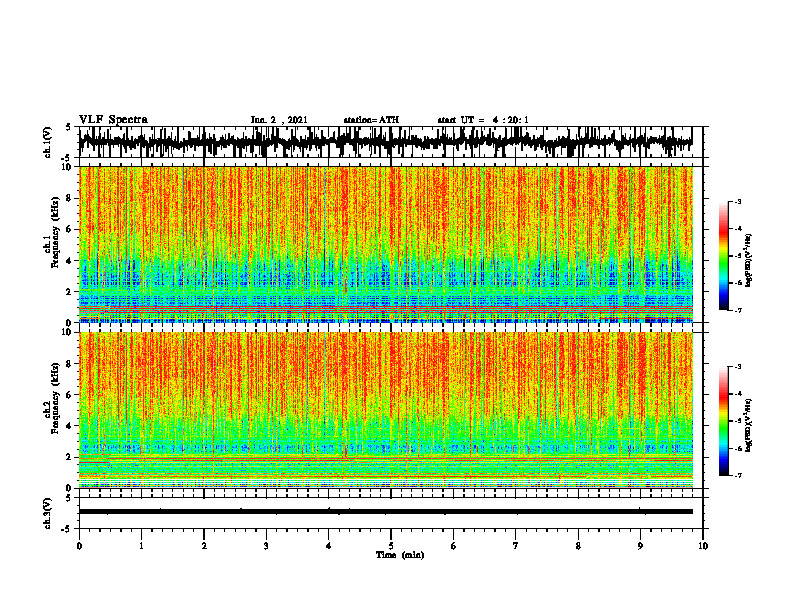The image size is (792, 612).
Task: Click the "-3" label on ch.2 color bar
Action: (738, 367)
